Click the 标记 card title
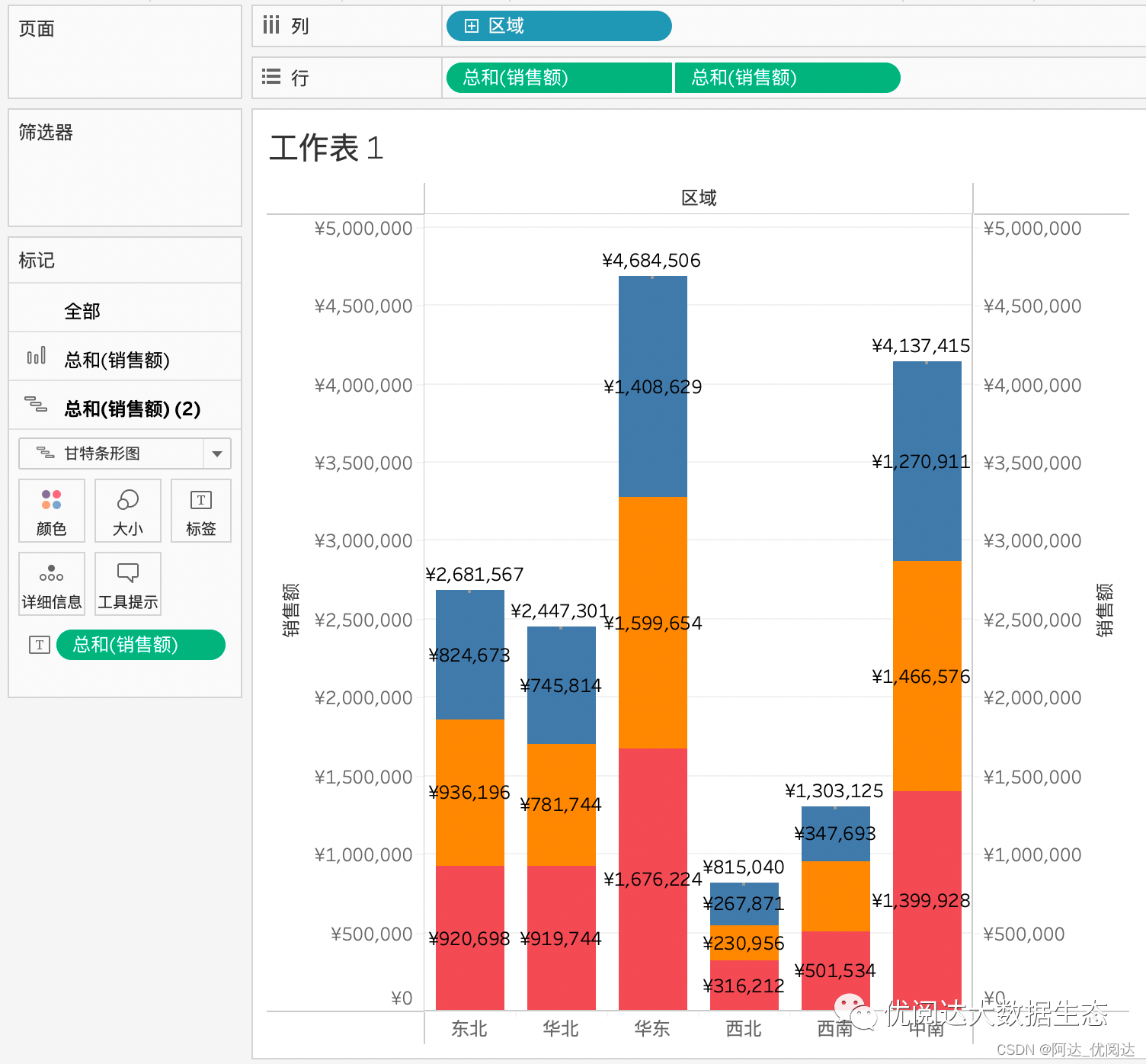Screen dimensions: 1146x1064 click(37, 261)
